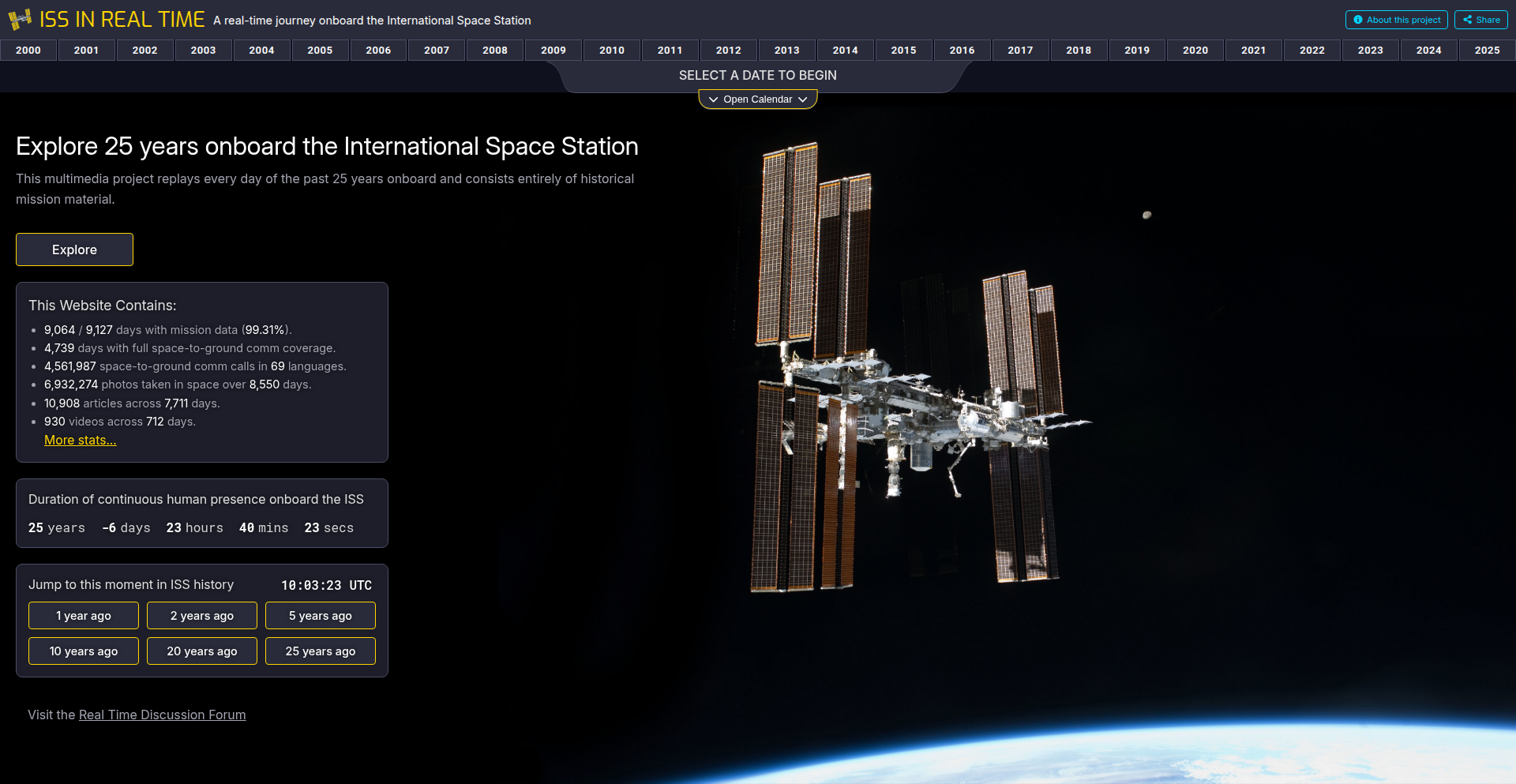Open the More stats link
Image resolution: width=1516 pixels, height=784 pixels.
coord(81,441)
